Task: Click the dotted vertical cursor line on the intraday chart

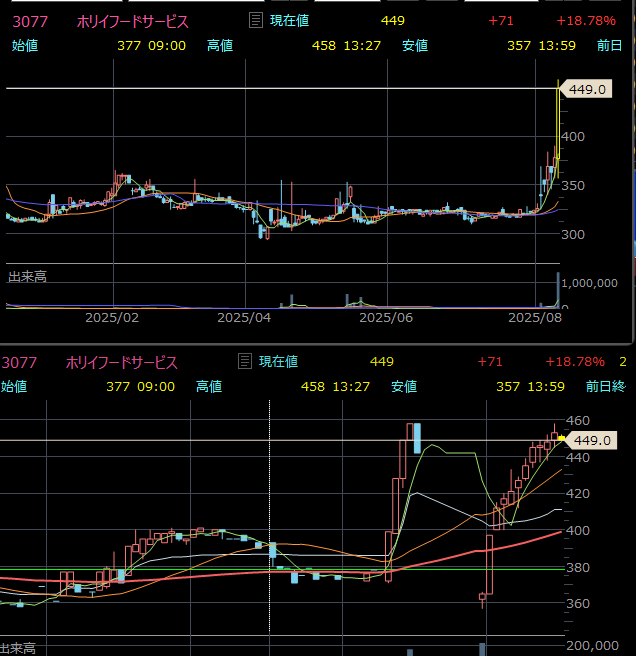Action: pos(269,517)
